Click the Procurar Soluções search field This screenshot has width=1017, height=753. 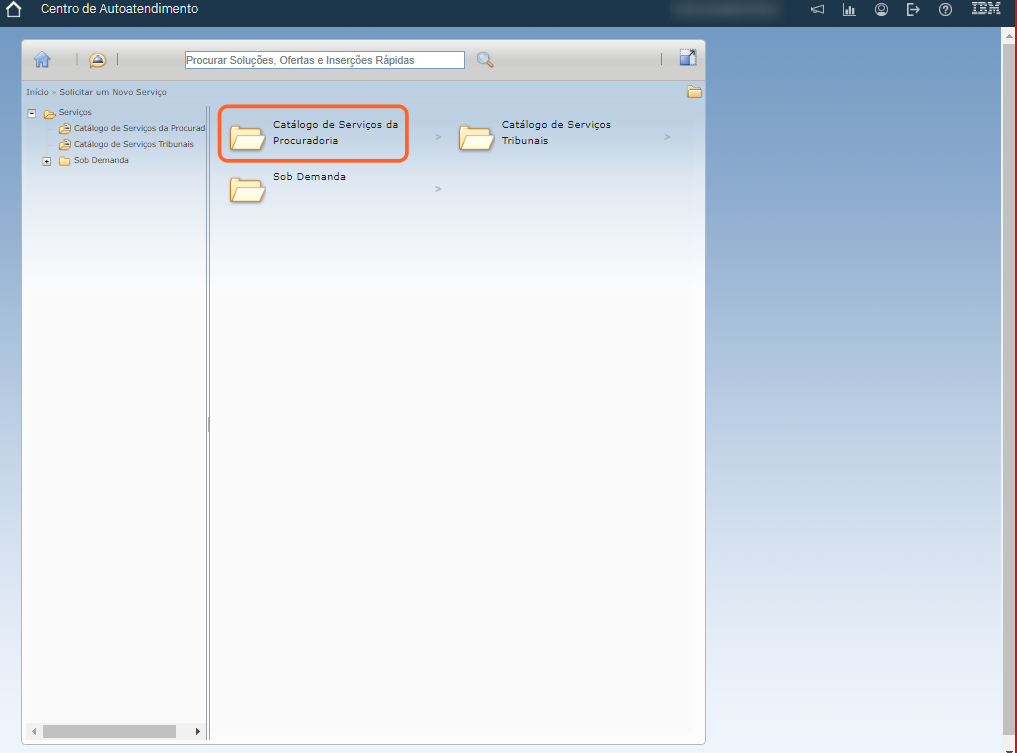click(x=325, y=60)
